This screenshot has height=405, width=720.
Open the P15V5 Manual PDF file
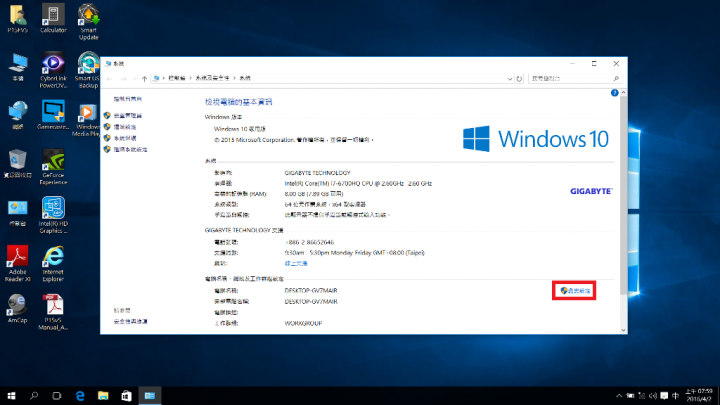click(x=53, y=312)
